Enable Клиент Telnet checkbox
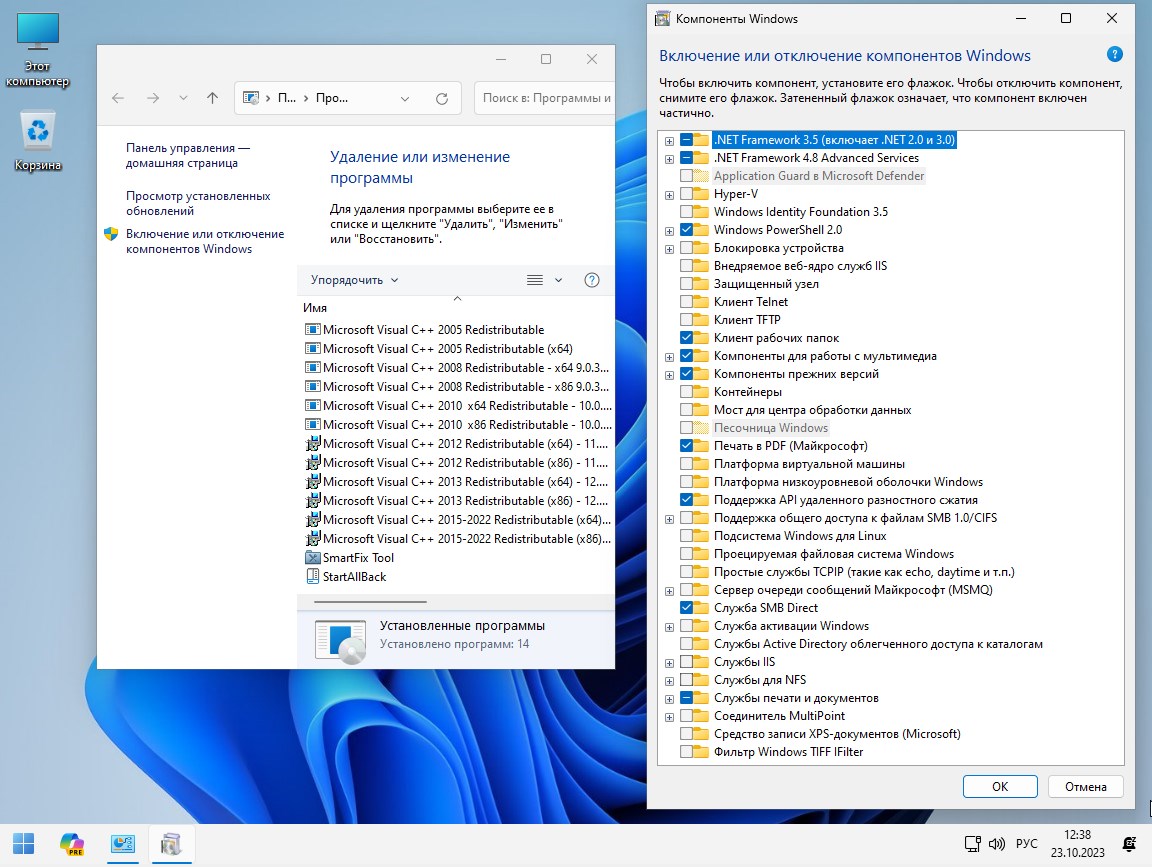Image resolution: width=1152 pixels, height=867 pixels. 686,302
